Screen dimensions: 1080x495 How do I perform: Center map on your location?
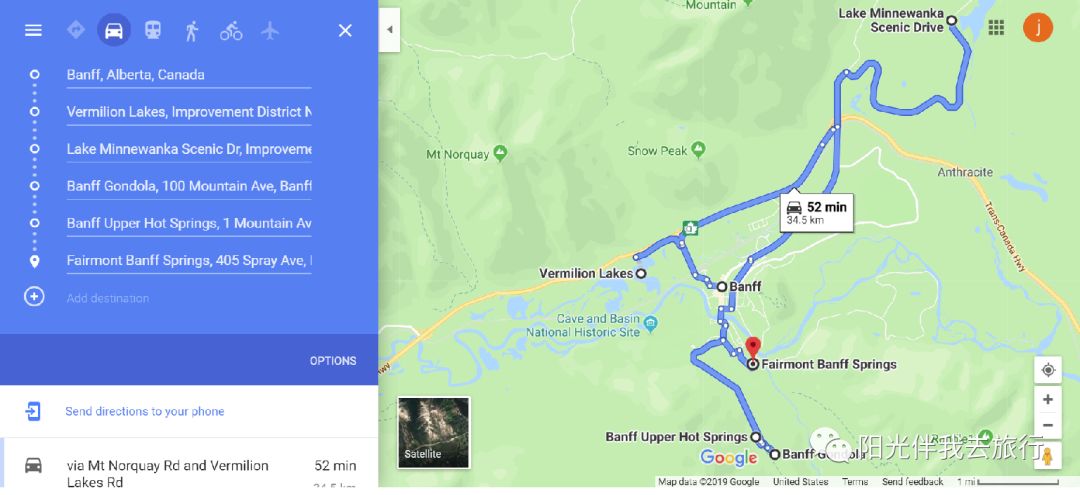click(1048, 370)
